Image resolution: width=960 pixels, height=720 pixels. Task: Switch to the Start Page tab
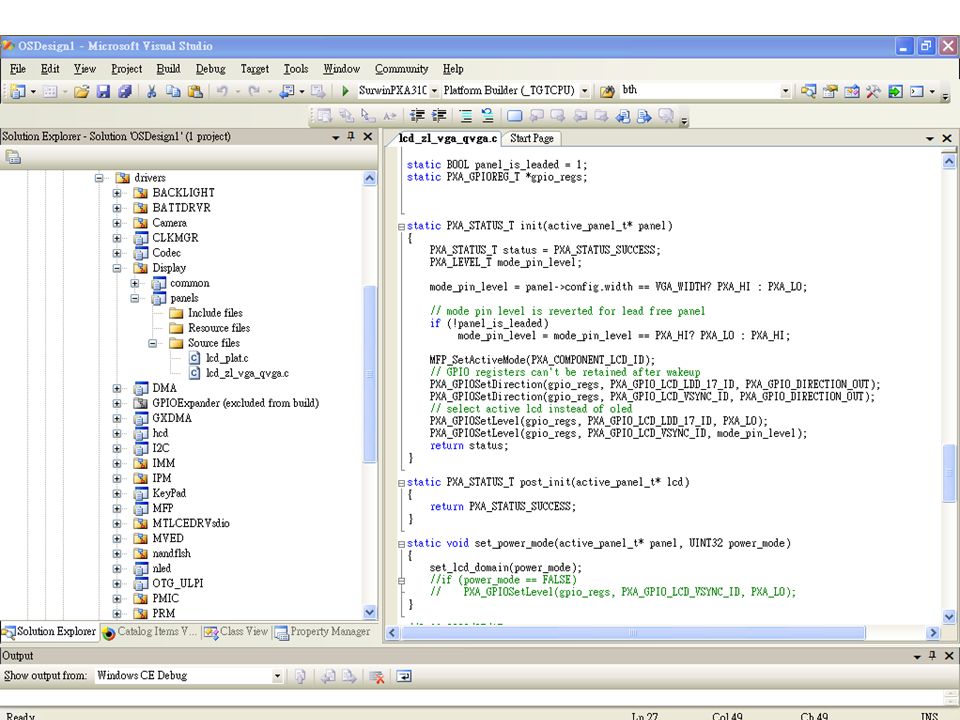[531, 138]
